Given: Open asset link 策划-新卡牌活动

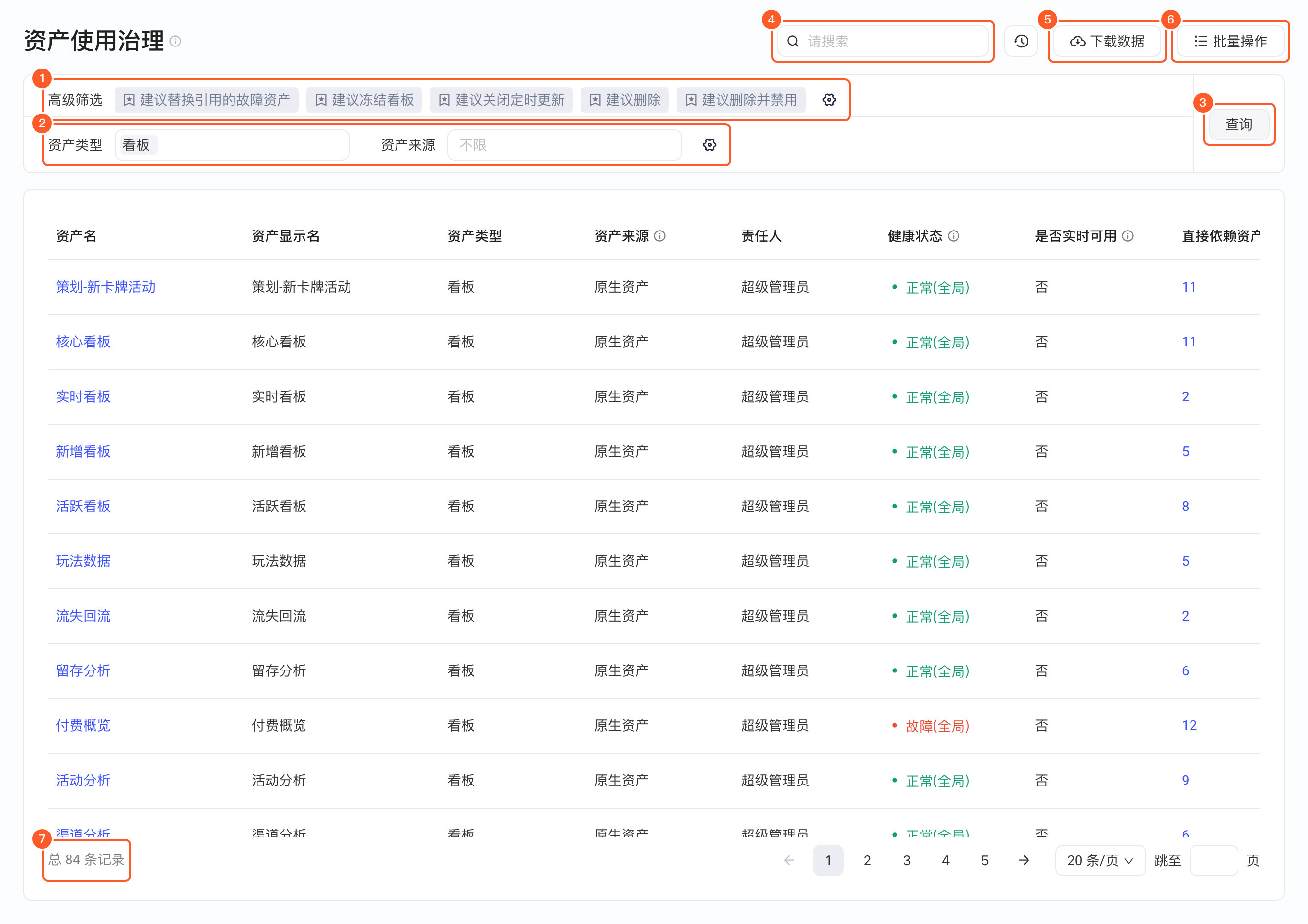Looking at the screenshot, I should 105,286.
